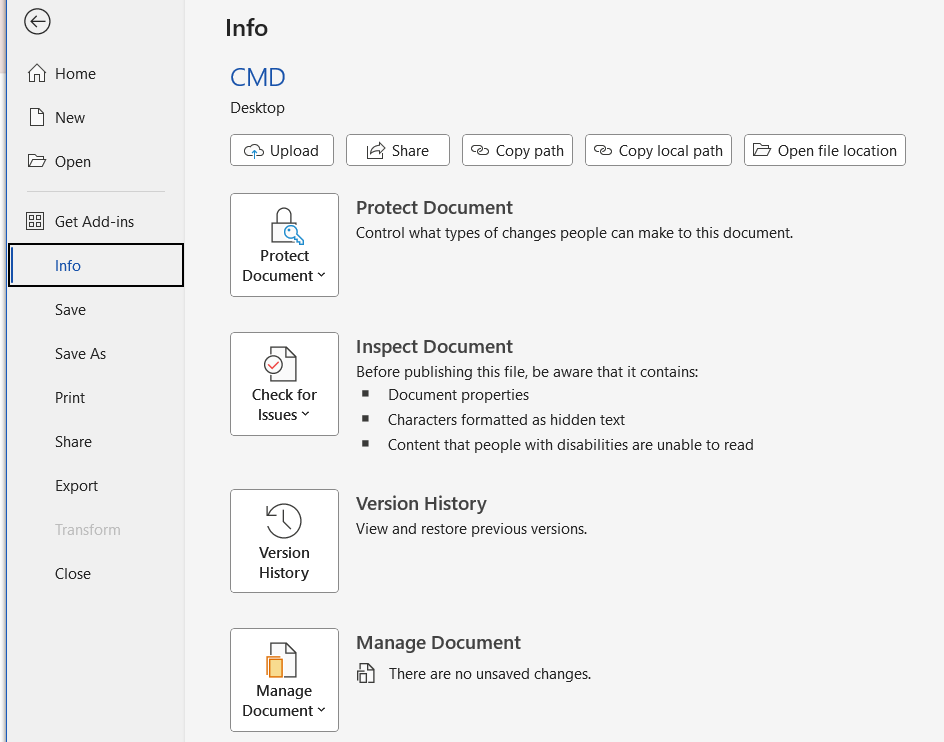Screen dimensions: 944x742
Task: Click the Copy path link icon
Action: [x=480, y=151]
